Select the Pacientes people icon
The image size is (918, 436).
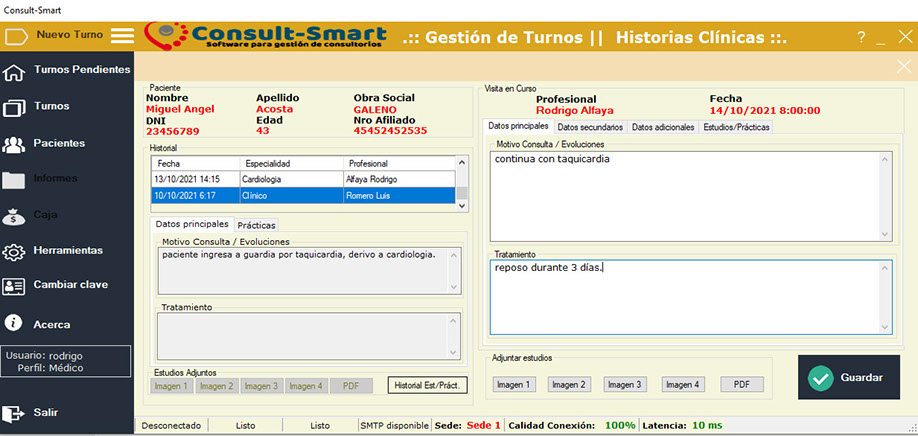pyautogui.click(x=14, y=144)
